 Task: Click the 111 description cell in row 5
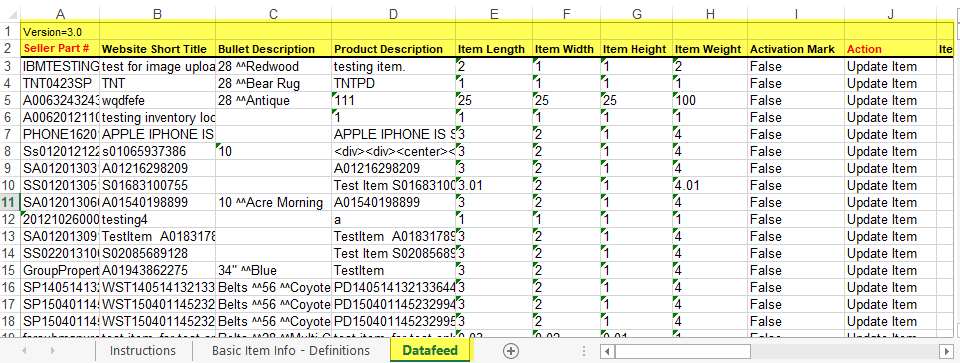[393, 100]
